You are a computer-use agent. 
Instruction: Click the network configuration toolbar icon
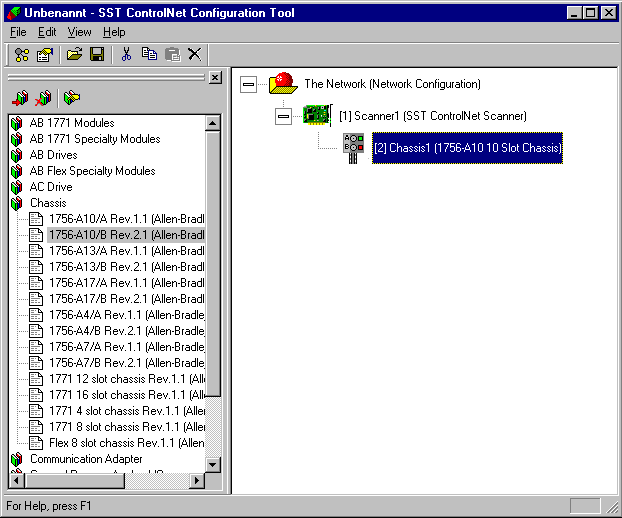click(x=22, y=54)
